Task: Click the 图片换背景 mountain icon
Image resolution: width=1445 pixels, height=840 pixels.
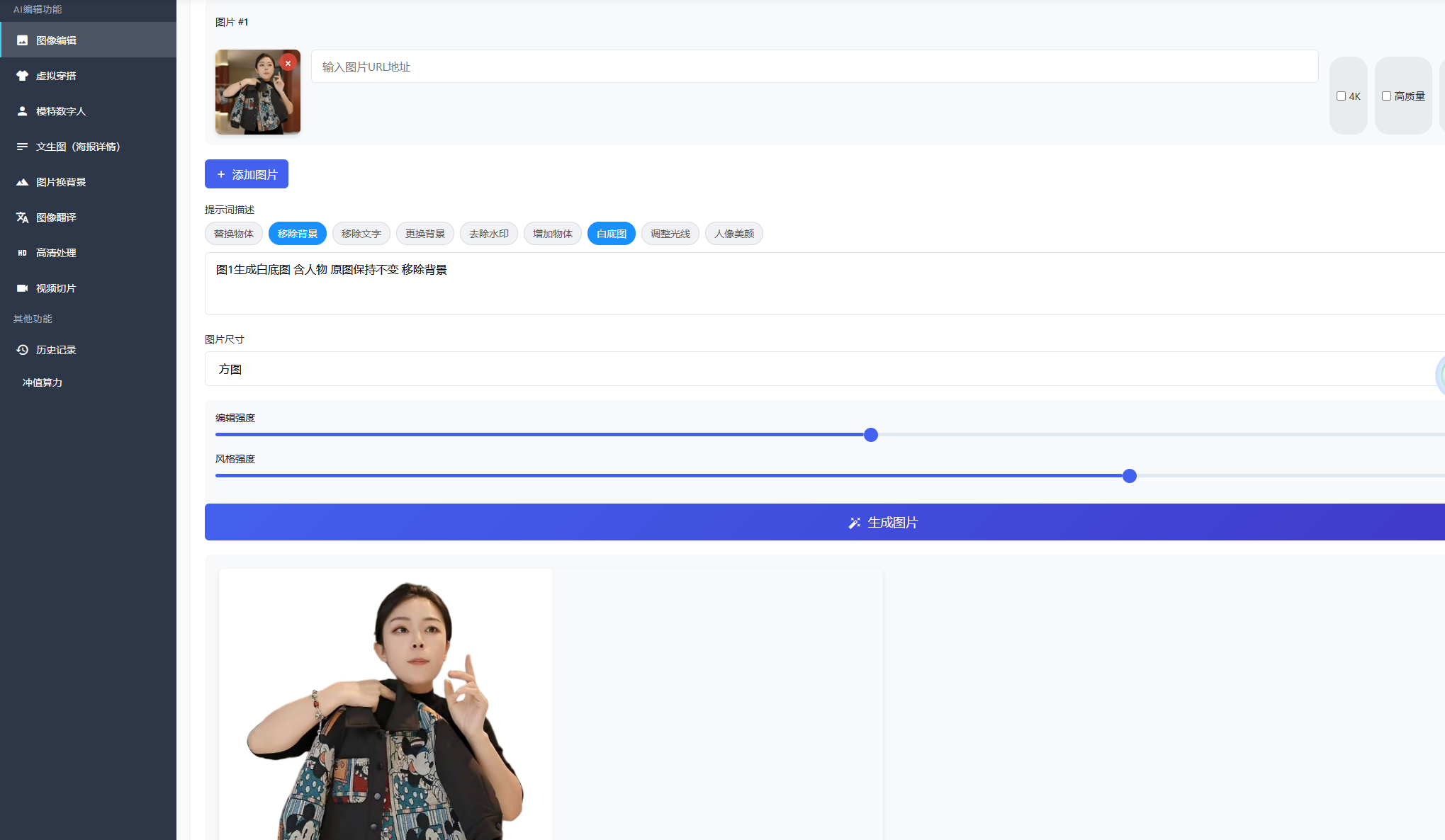Action: click(23, 182)
